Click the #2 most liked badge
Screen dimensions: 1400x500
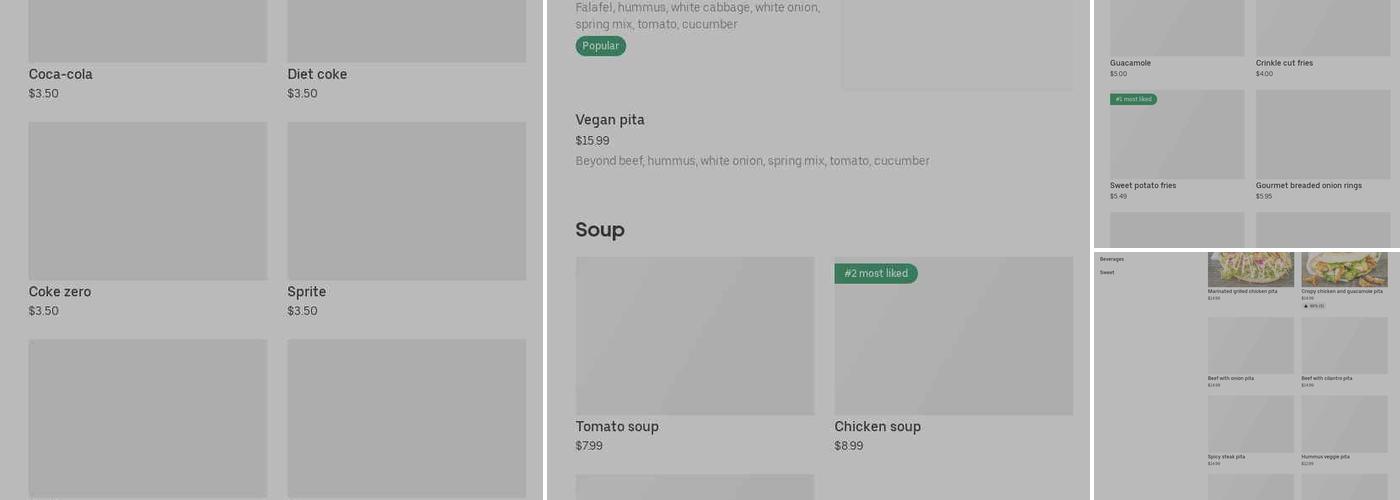click(876, 273)
